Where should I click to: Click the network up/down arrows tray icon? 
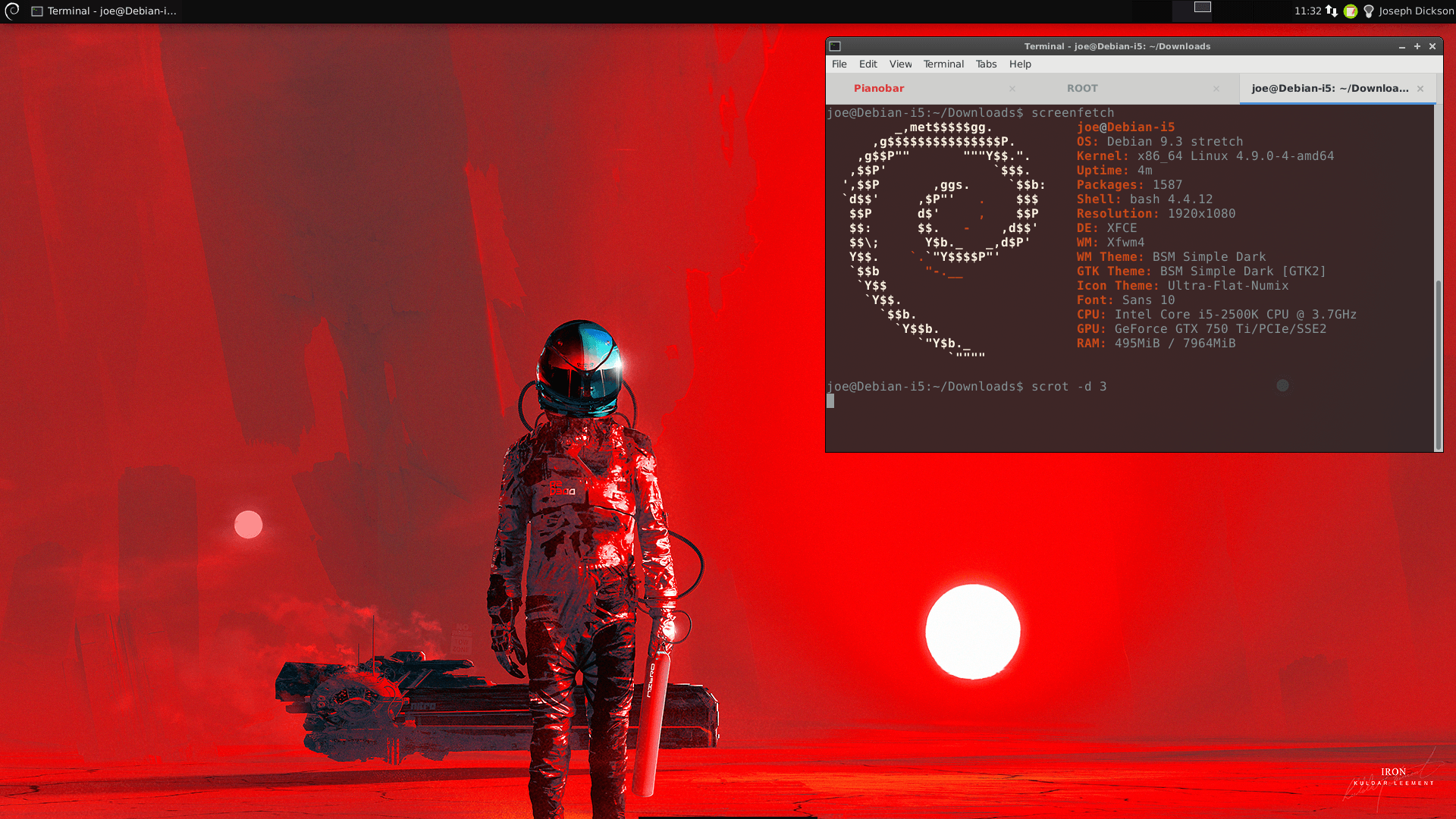(x=1332, y=11)
